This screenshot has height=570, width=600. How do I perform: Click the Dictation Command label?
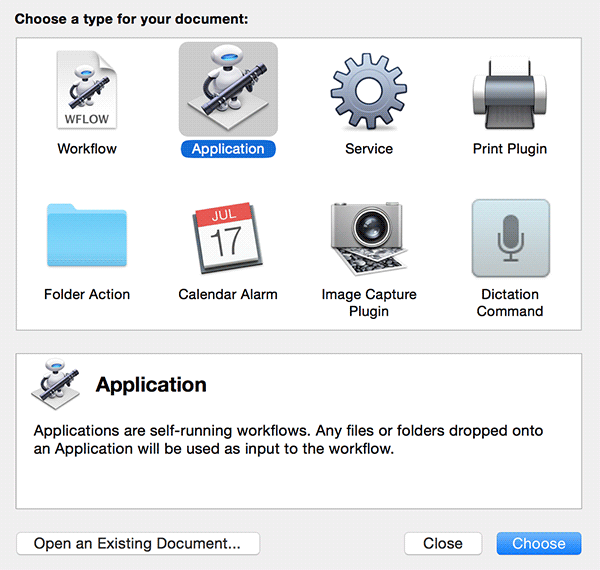510,303
